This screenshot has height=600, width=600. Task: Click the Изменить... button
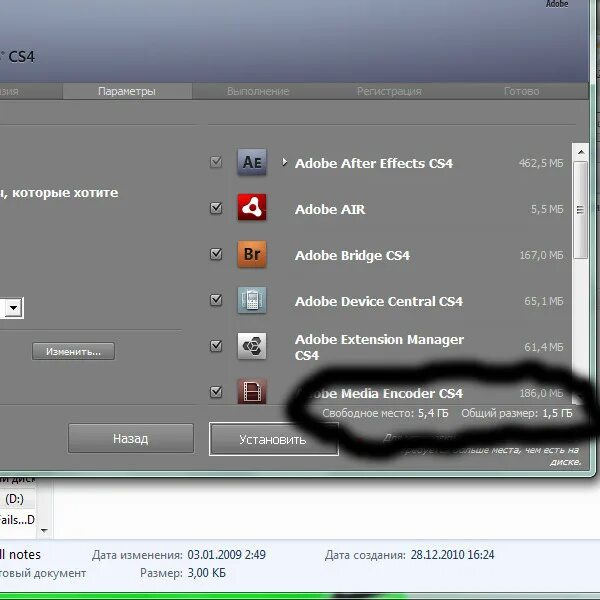coord(73,351)
